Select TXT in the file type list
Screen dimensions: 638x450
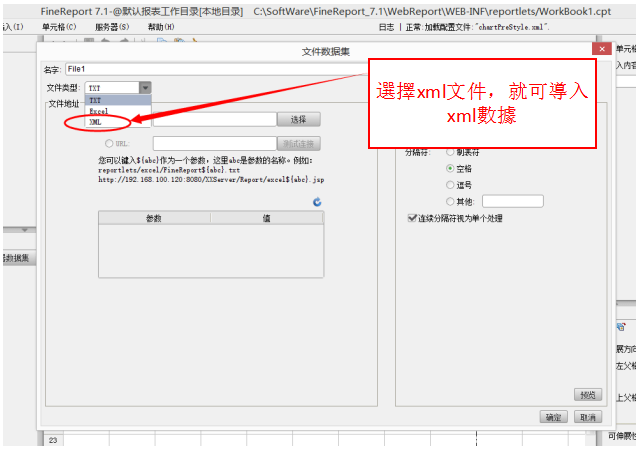point(118,100)
